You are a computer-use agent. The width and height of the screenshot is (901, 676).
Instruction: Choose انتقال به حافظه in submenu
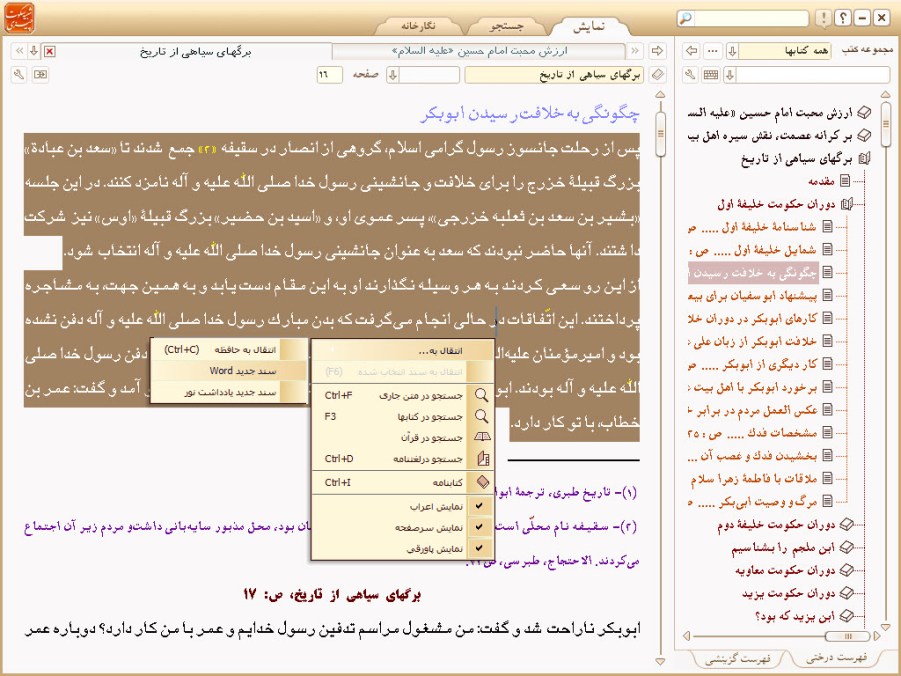pyautogui.click(x=229, y=349)
